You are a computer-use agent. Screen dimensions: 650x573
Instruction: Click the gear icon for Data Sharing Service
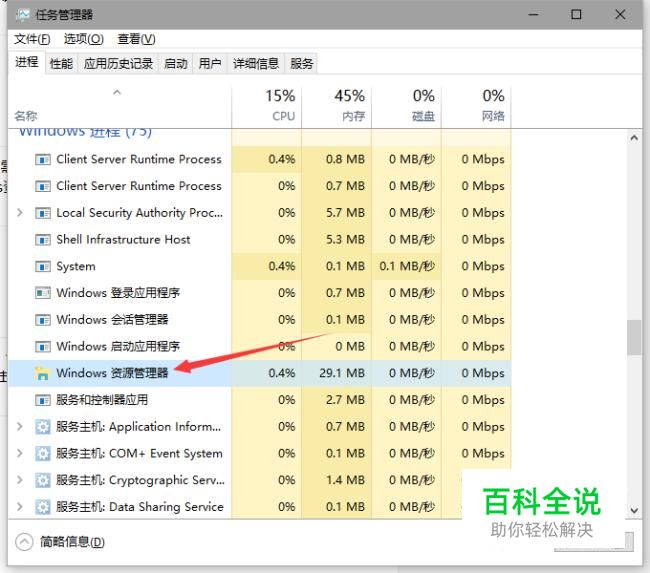click(43, 507)
